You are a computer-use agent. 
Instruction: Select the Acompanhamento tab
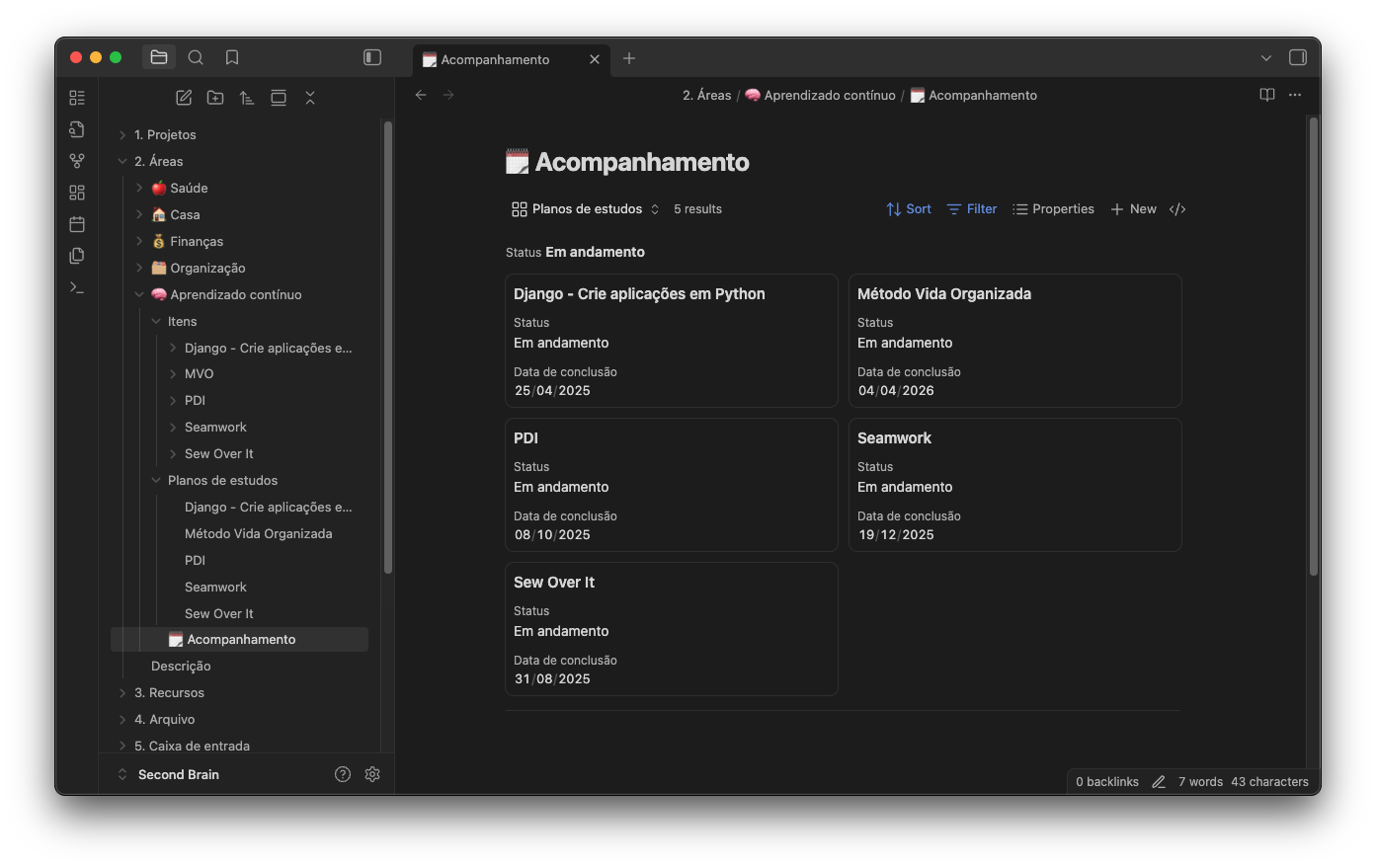(x=496, y=59)
